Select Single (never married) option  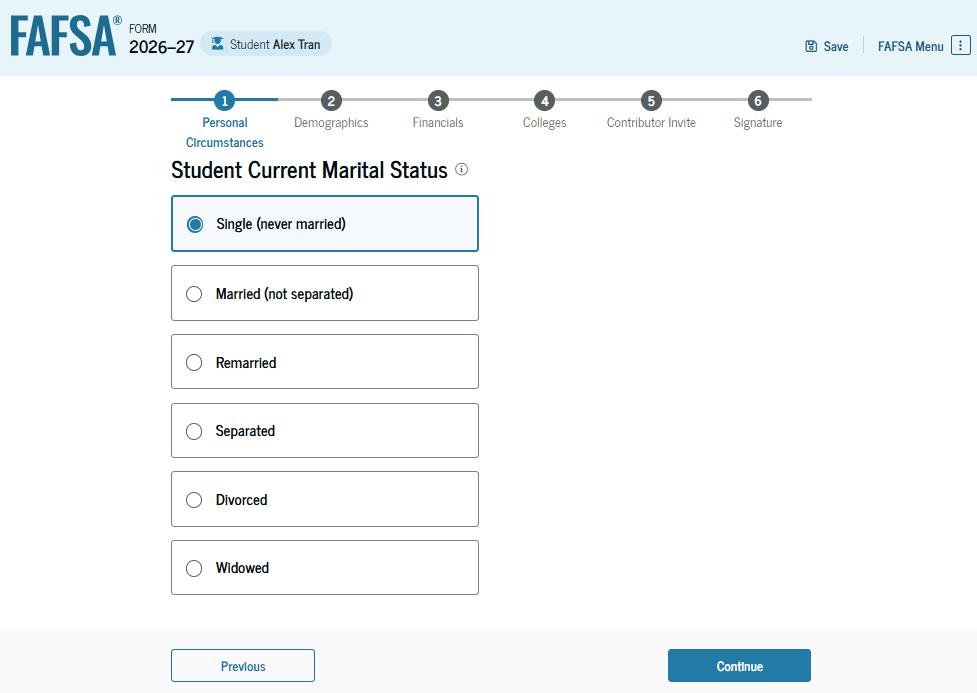[x=325, y=224]
